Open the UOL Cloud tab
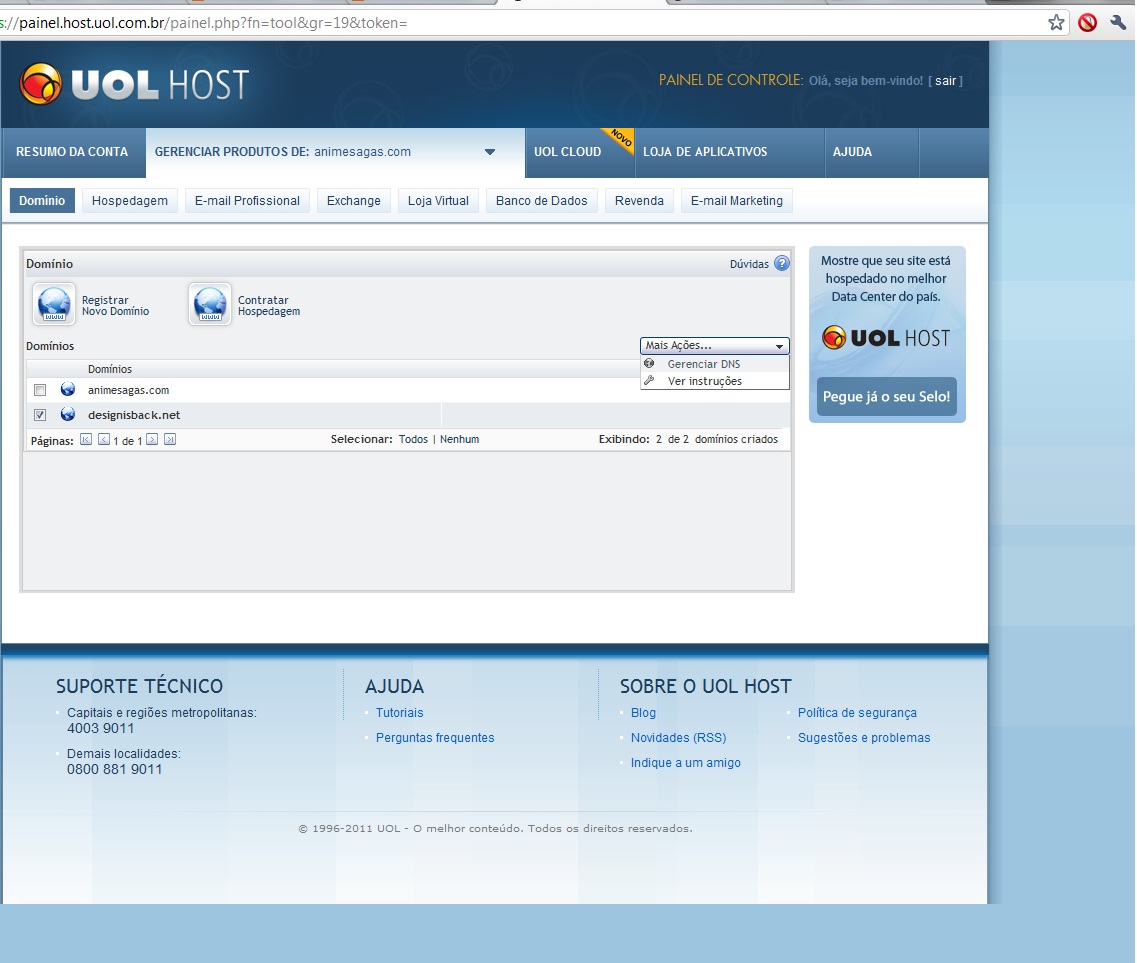1137x963 pixels. [579, 152]
